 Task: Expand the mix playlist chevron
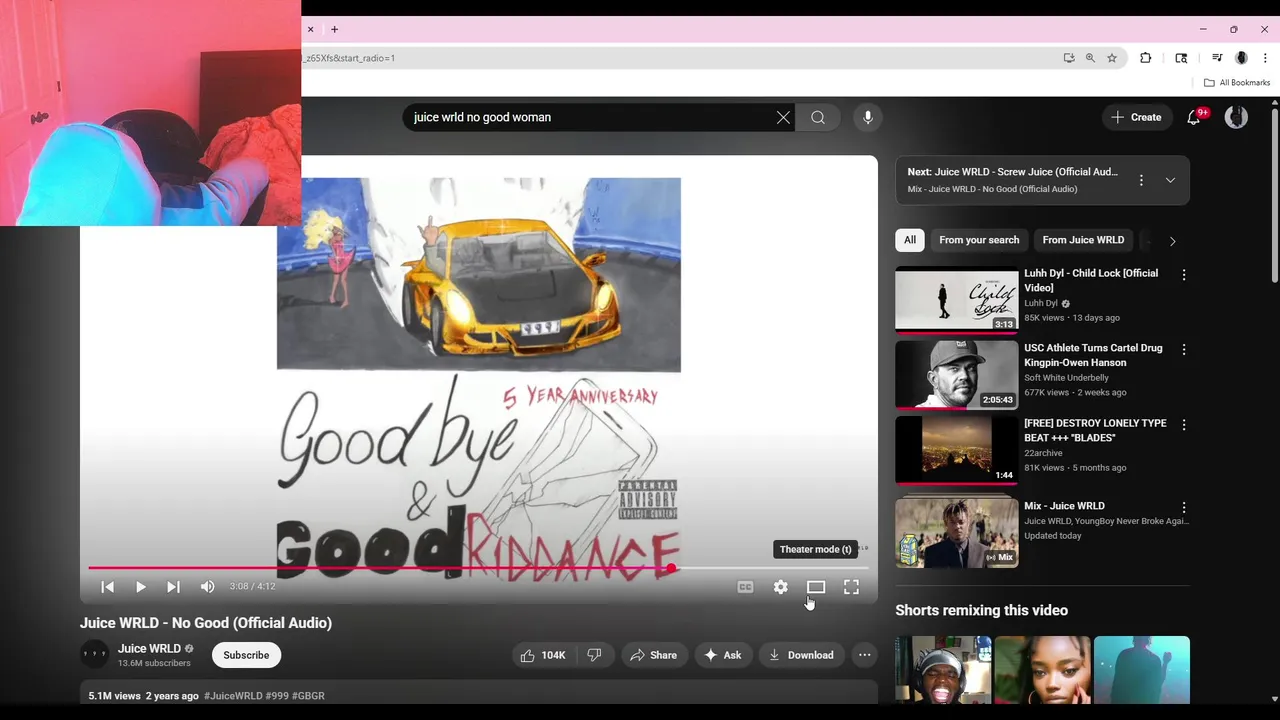click(1170, 180)
